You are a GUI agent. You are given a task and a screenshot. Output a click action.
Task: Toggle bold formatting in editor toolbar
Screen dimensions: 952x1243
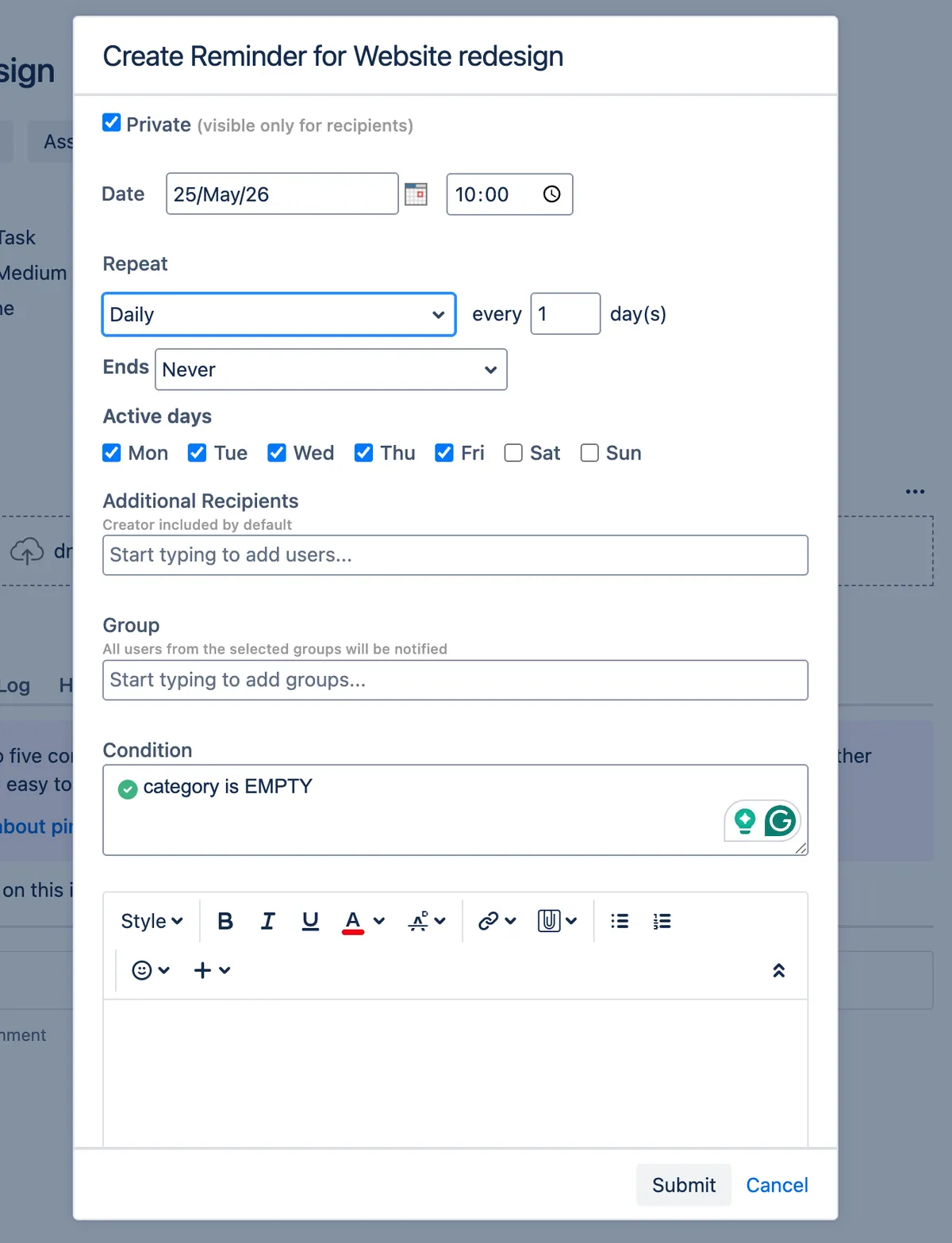225,921
